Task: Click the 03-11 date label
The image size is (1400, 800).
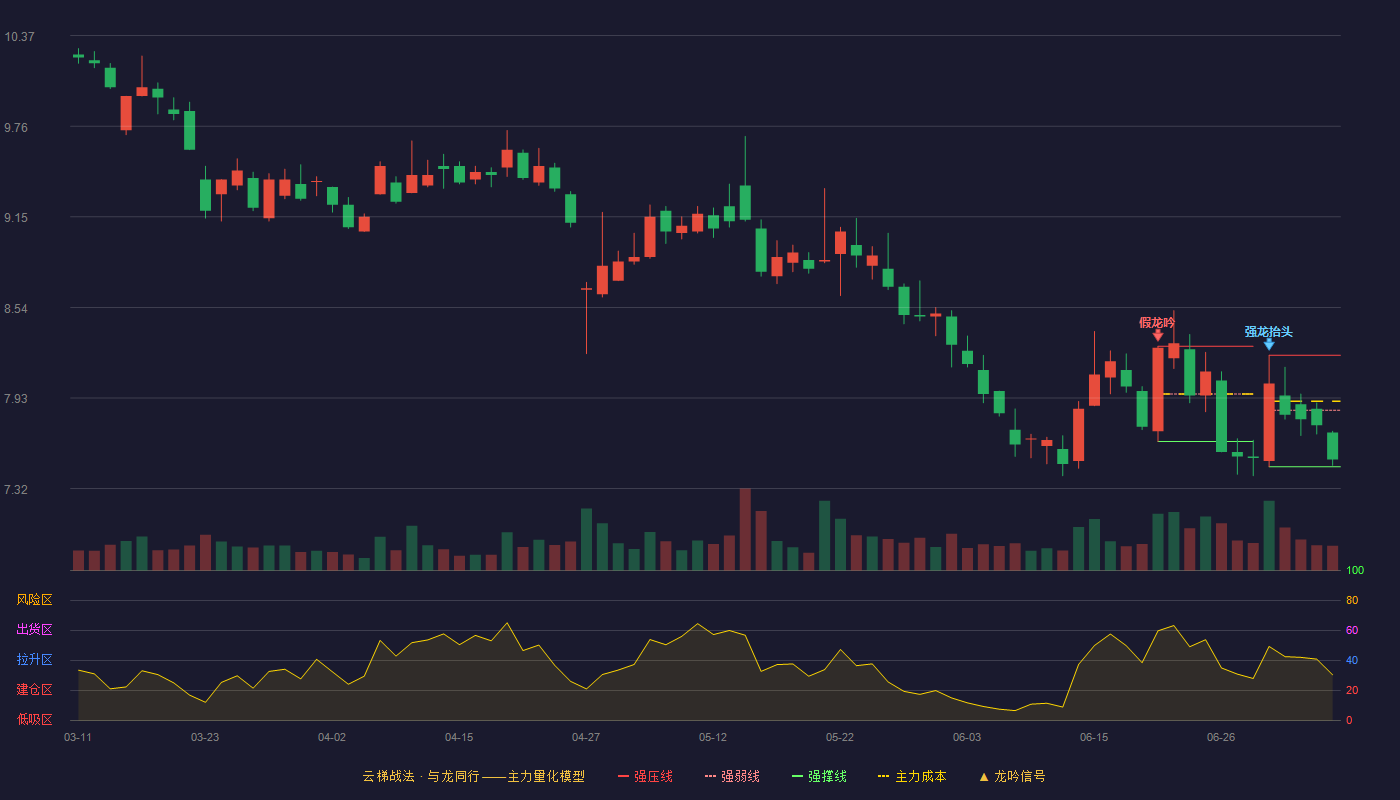Action: (78, 737)
